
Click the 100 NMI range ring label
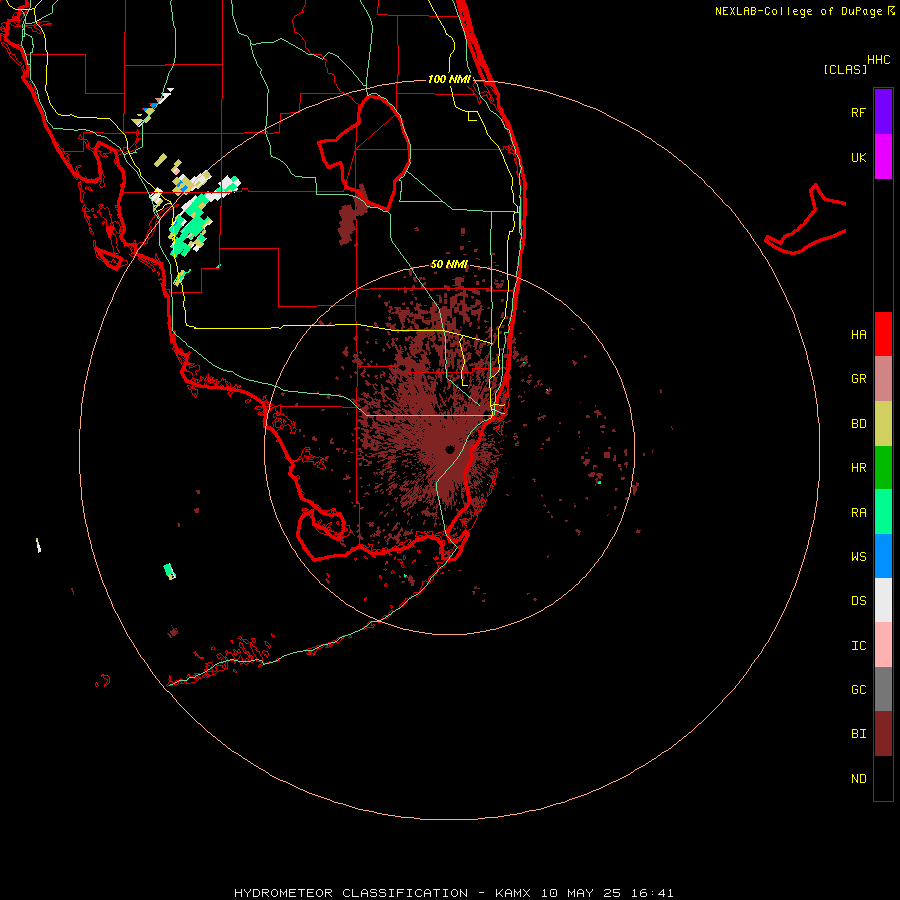tap(449, 79)
